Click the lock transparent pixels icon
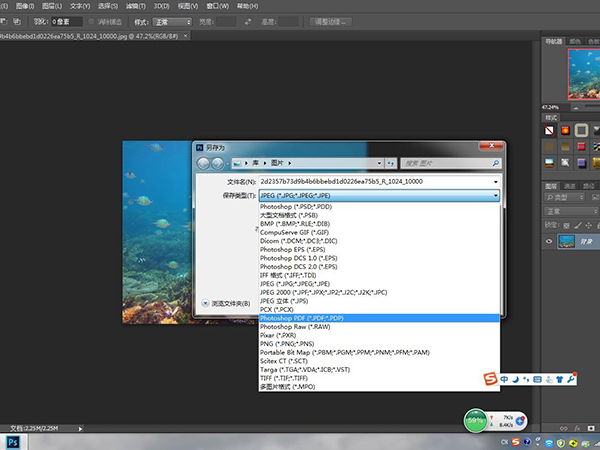 point(566,225)
